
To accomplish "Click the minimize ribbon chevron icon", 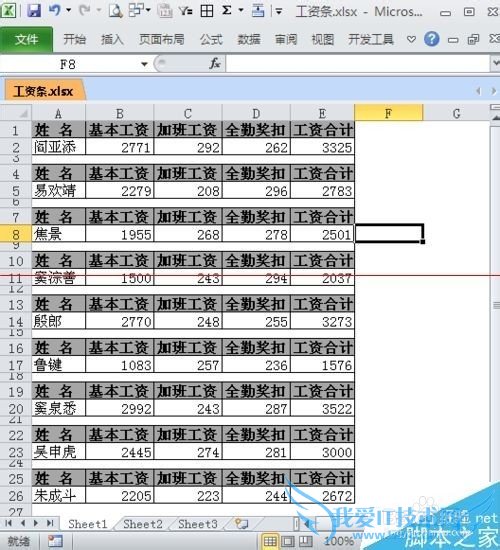I will [x=411, y=39].
